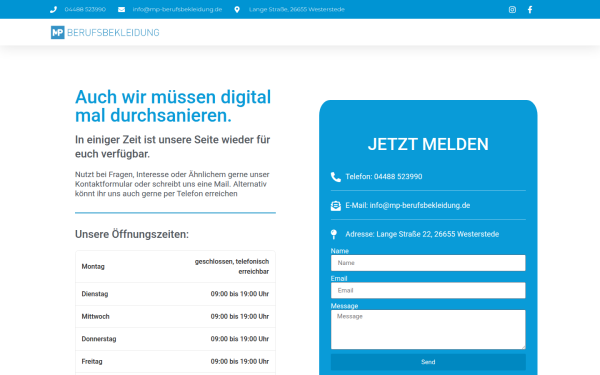This screenshot has width=600, height=375.
Task: Click the Mittwoch row label
Action: pyautogui.click(x=95, y=316)
